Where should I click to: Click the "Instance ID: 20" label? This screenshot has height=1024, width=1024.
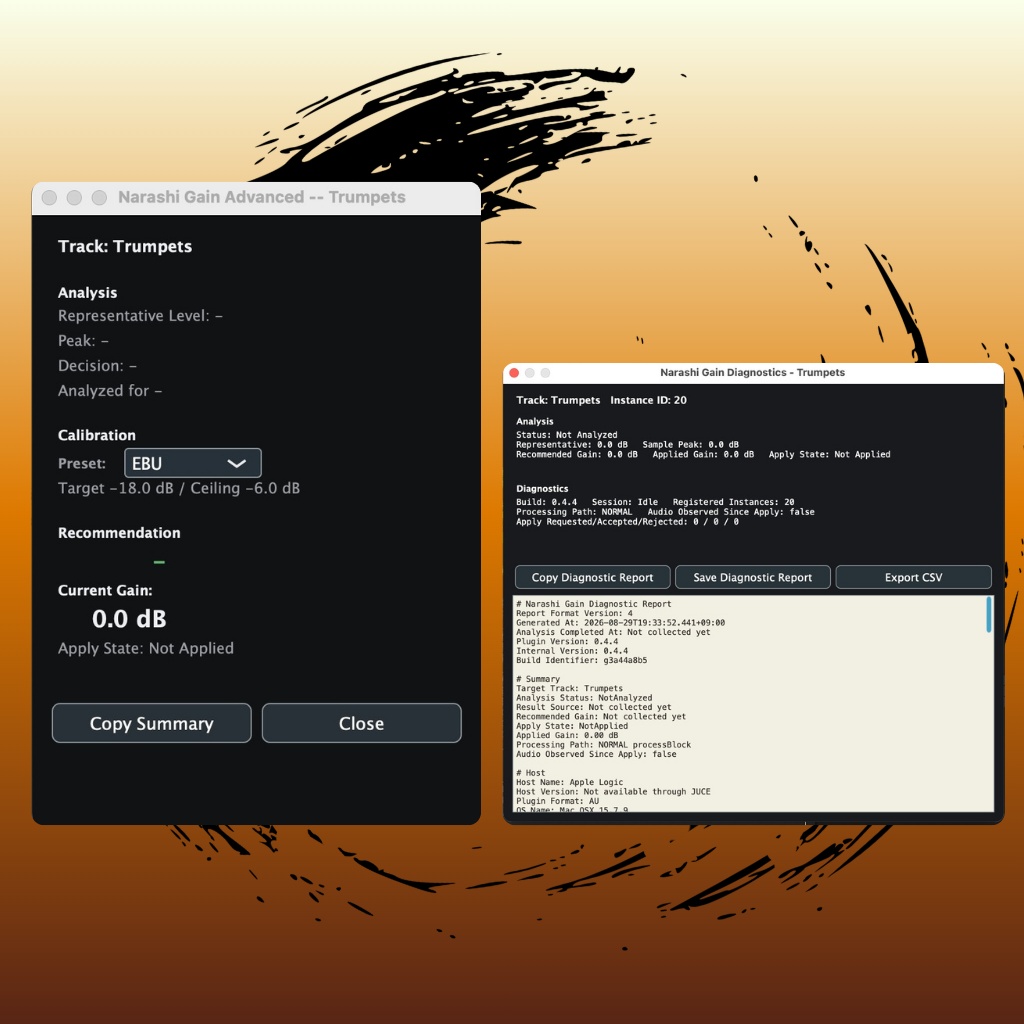click(648, 400)
